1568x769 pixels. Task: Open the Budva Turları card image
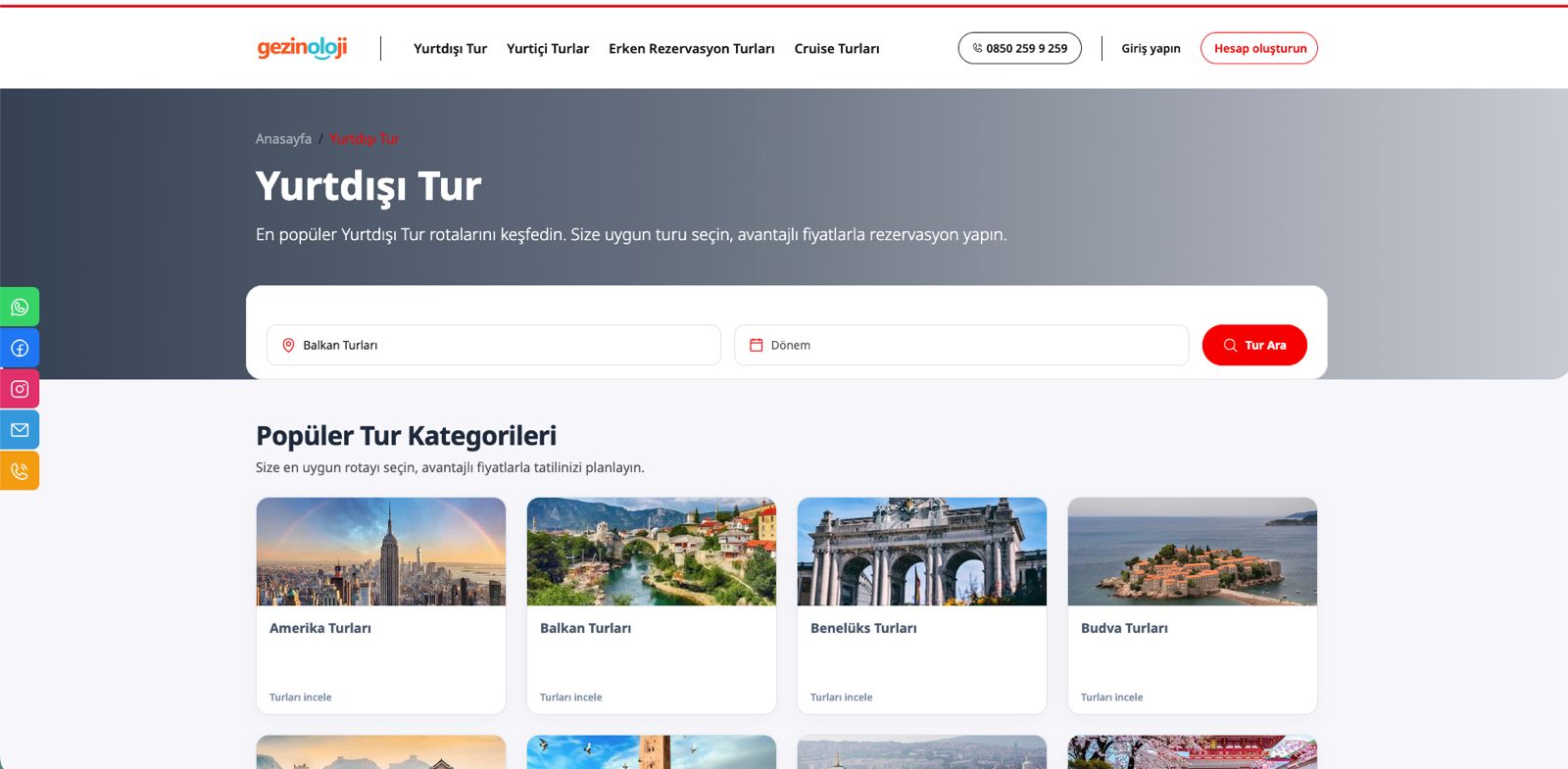pyautogui.click(x=1193, y=552)
